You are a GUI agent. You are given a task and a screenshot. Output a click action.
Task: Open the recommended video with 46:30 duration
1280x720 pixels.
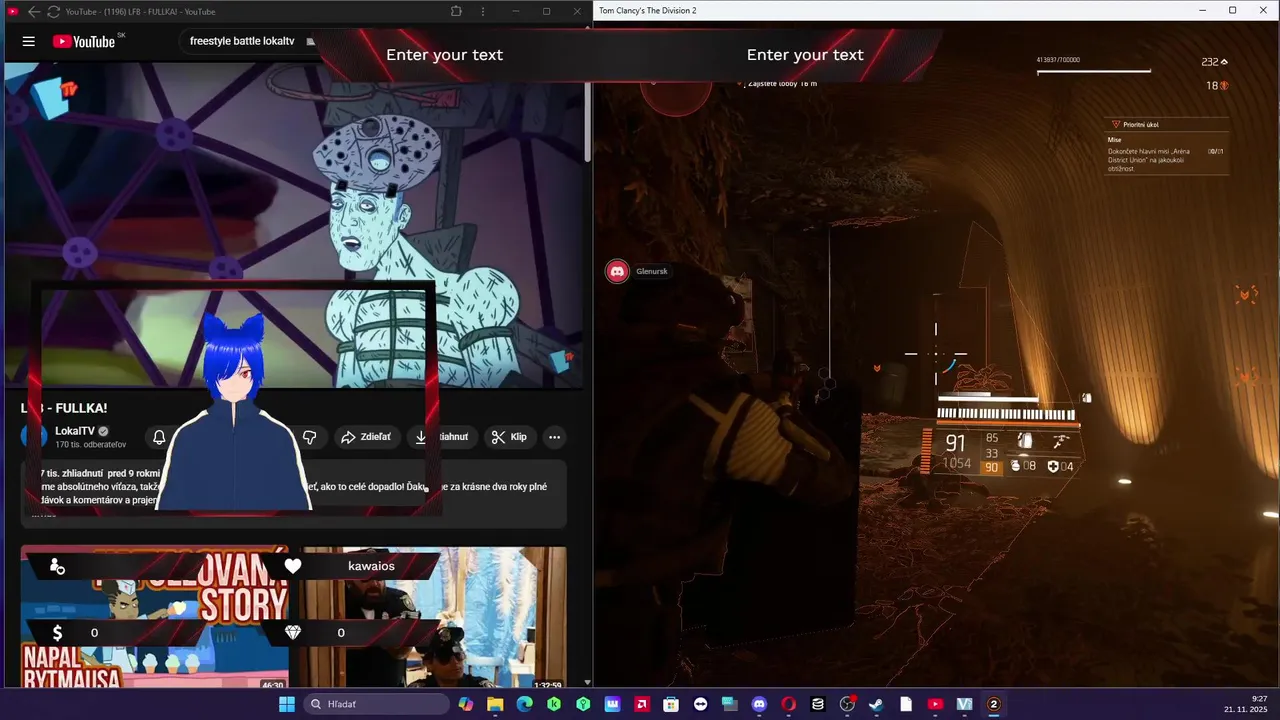[x=154, y=616]
